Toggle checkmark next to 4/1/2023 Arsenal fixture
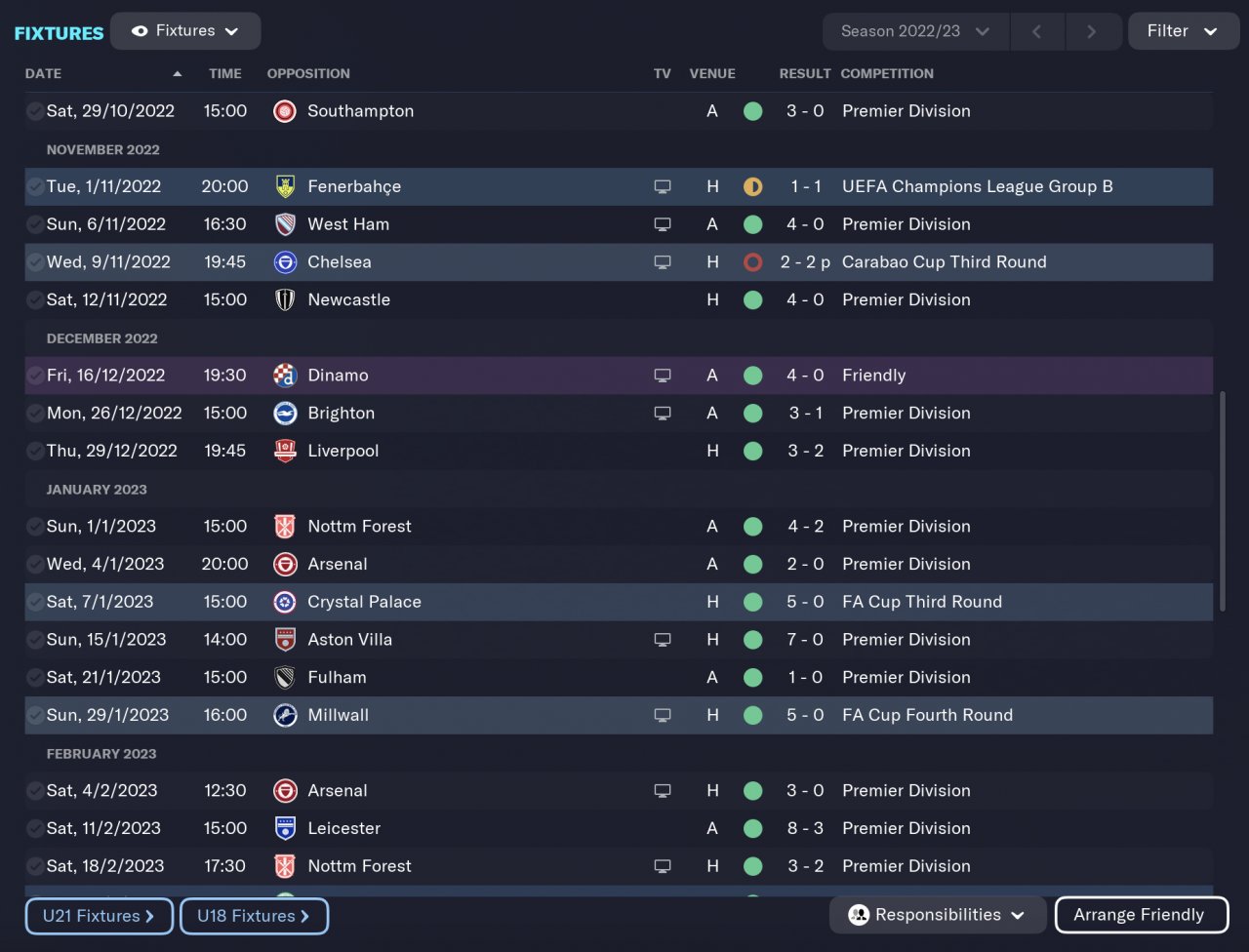Viewport: 1249px width, 952px height. 35,565
